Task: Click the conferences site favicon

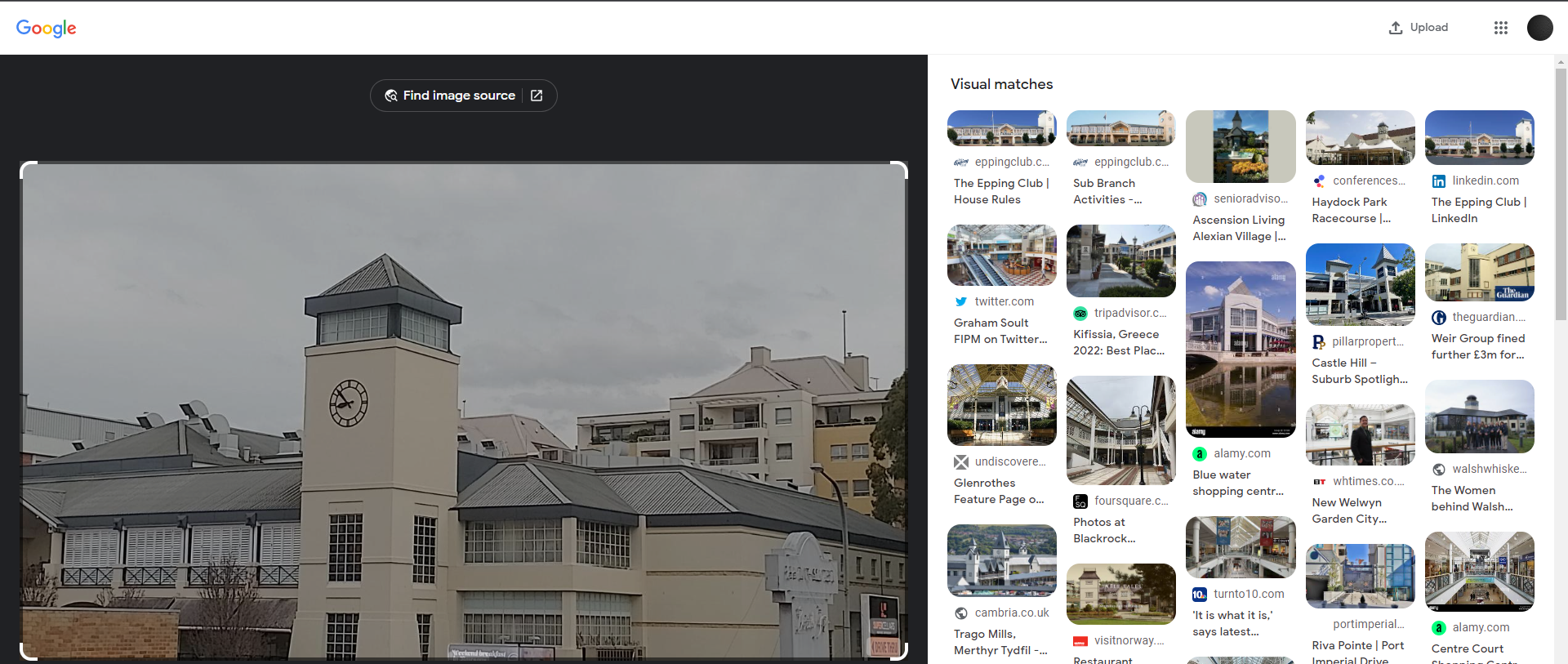Action: point(1319,180)
